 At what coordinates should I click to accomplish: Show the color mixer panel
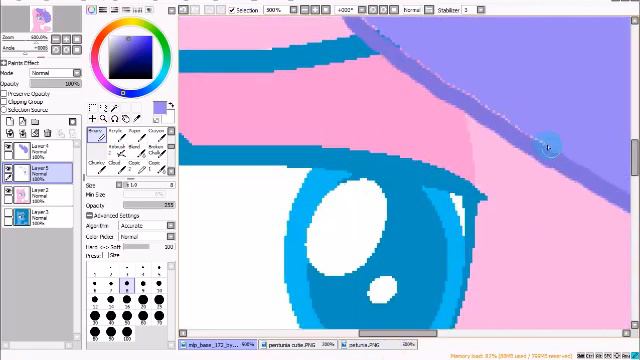127,10
